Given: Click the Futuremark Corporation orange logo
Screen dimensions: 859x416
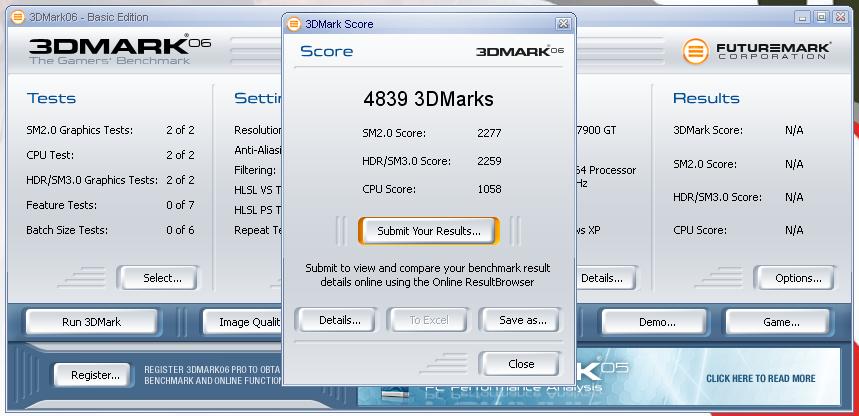Looking at the screenshot, I should point(695,51).
